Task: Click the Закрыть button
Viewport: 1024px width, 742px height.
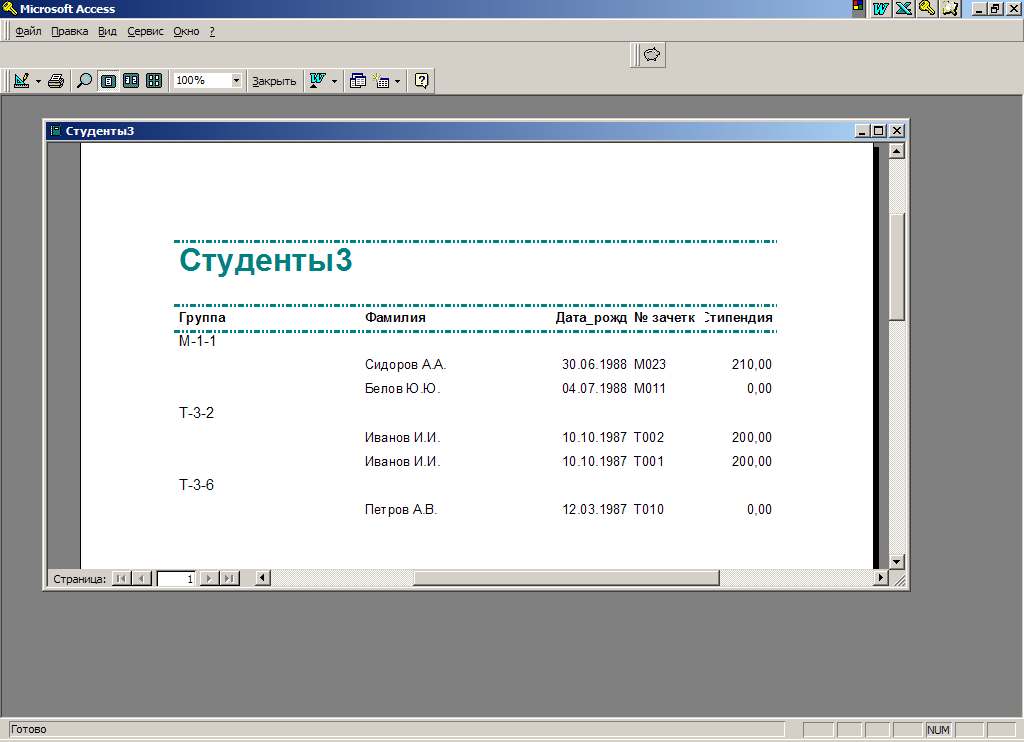Action: click(x=274, y=81)
